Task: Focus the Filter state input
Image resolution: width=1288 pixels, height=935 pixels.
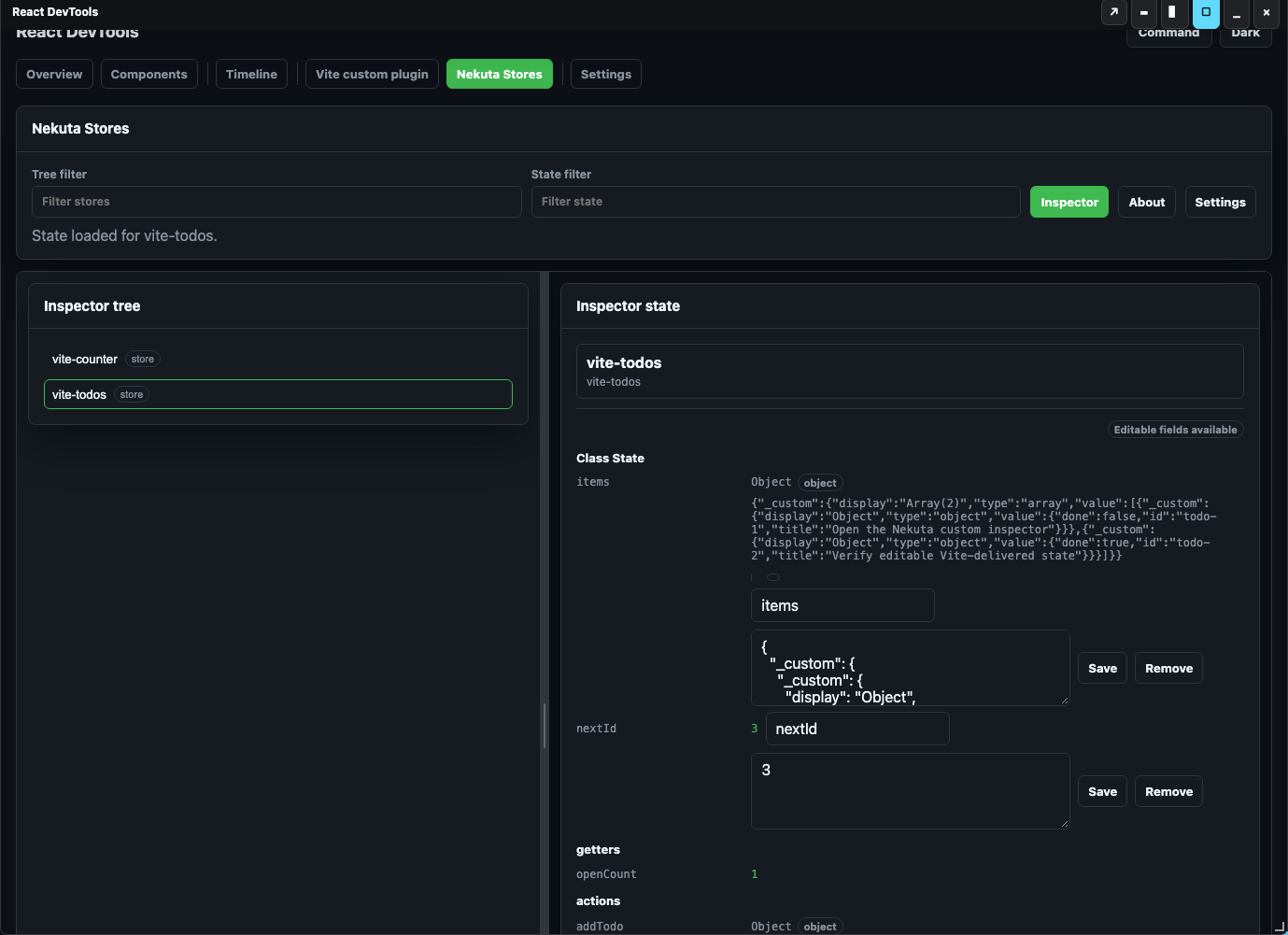Action: pos(775,202)
